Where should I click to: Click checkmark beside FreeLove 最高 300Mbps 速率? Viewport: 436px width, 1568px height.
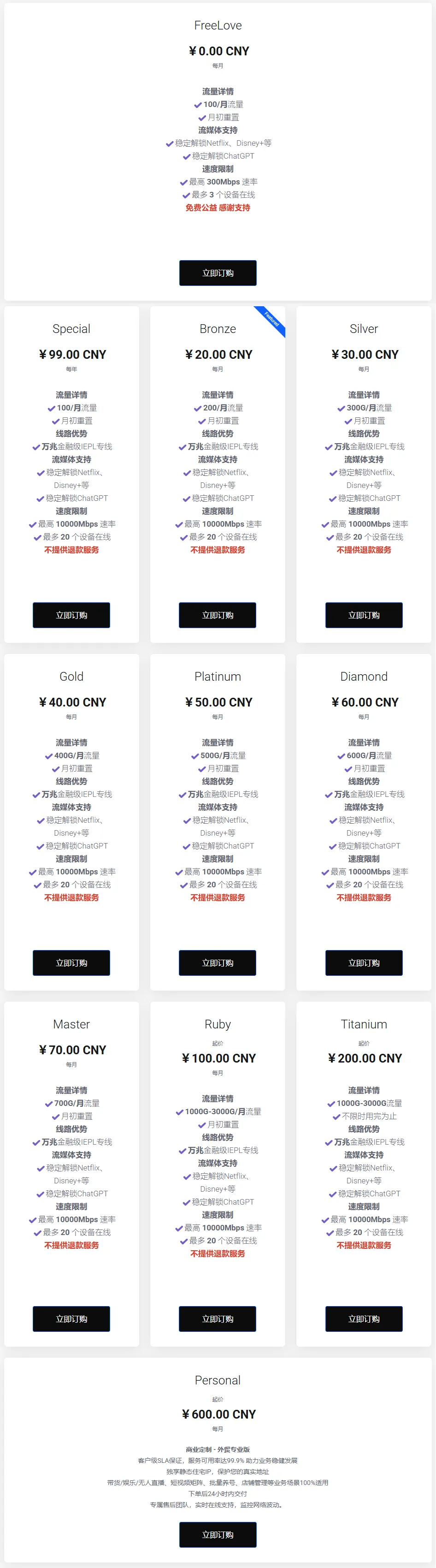click(183, 182)
